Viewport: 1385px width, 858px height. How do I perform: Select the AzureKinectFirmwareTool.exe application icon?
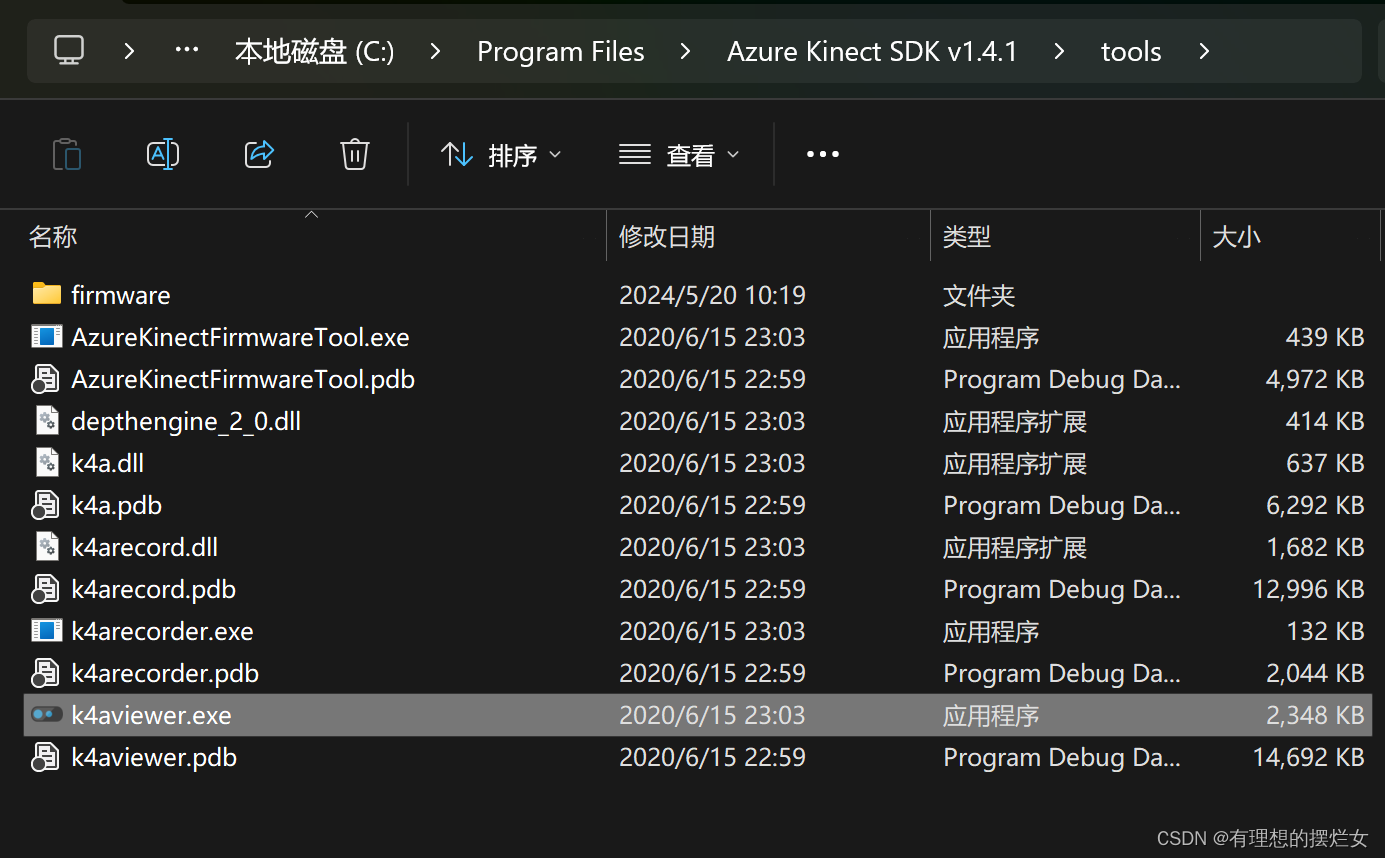pyautogui.click(x=46, y=336)
